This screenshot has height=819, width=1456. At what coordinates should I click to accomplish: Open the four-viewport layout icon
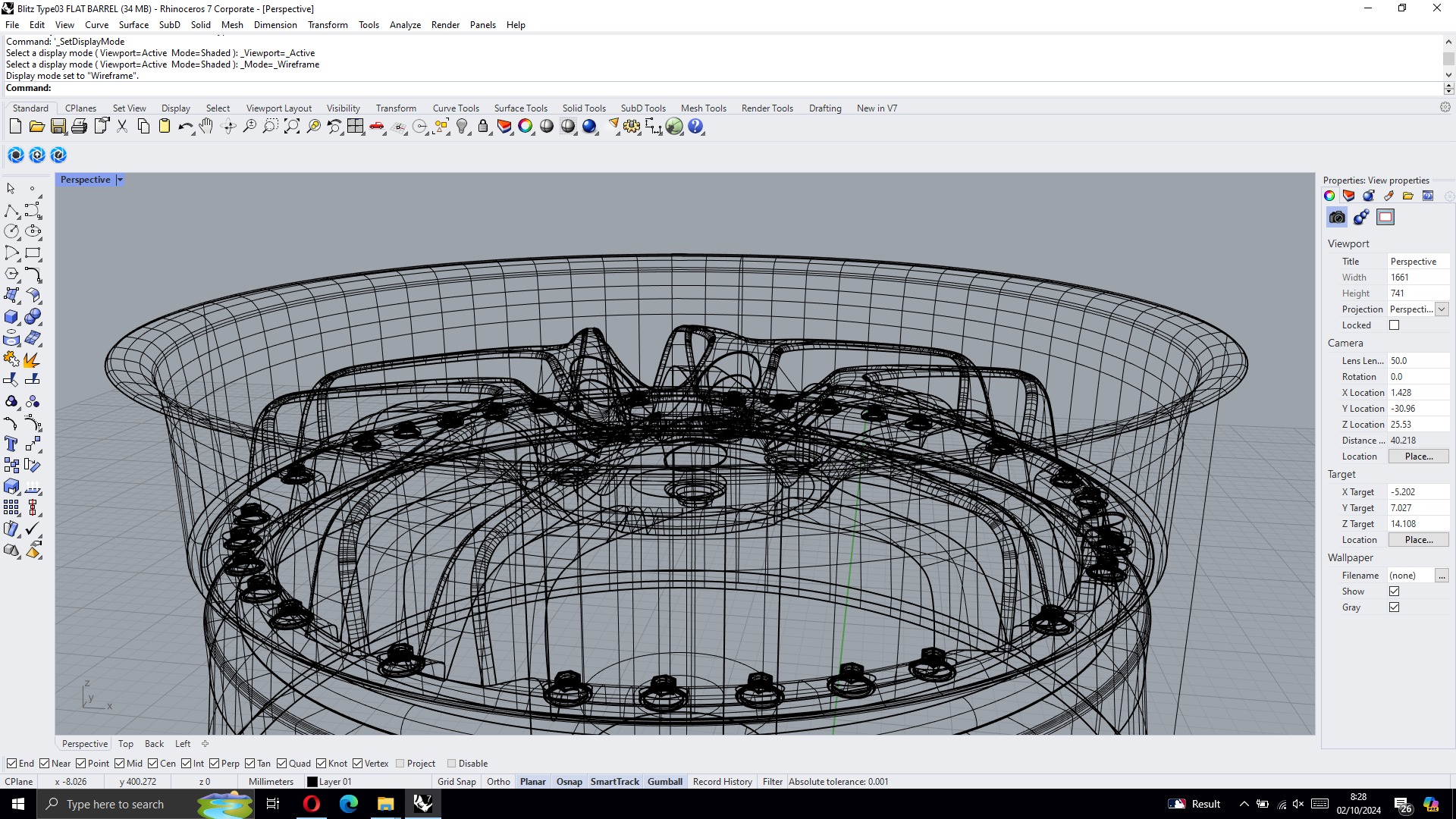tap(356, 127)
